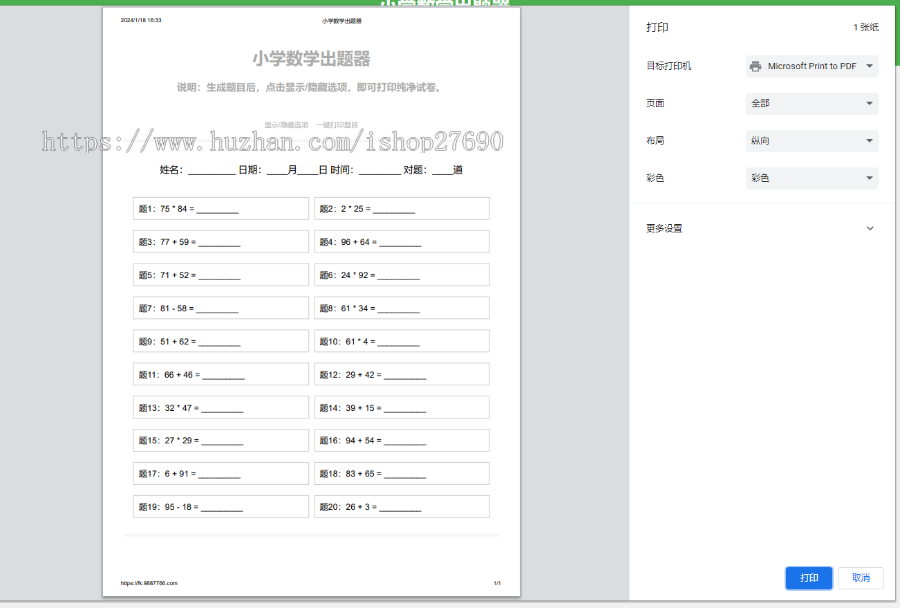Click the 说明 instruction line in preview
Screen dimensions: 900x608
(311, 87)
